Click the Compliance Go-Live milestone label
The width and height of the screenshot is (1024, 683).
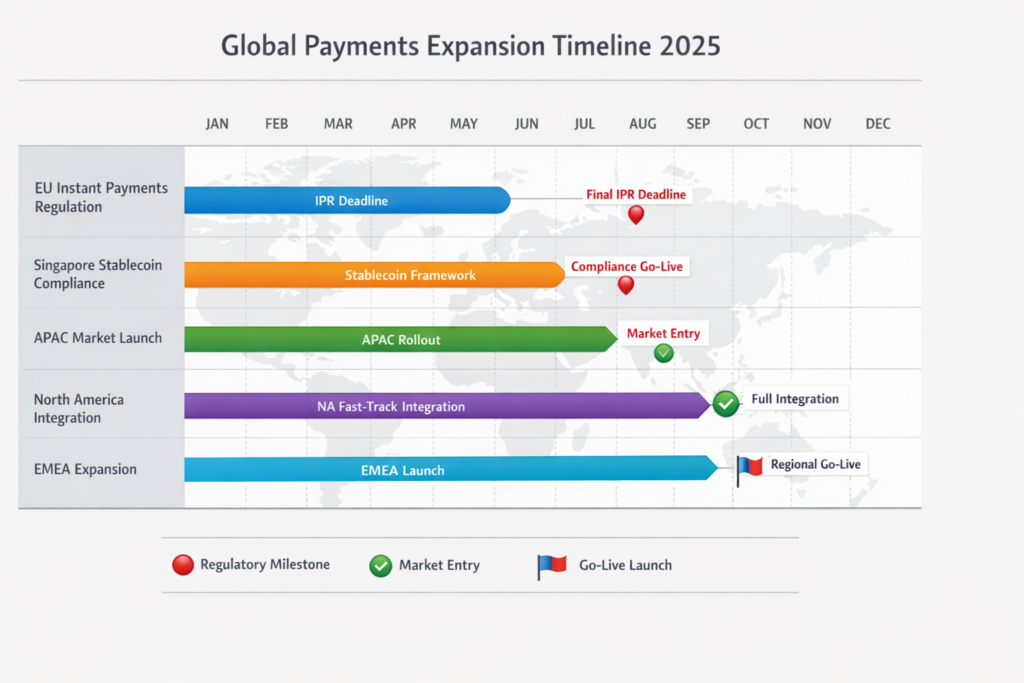point(628,267)
